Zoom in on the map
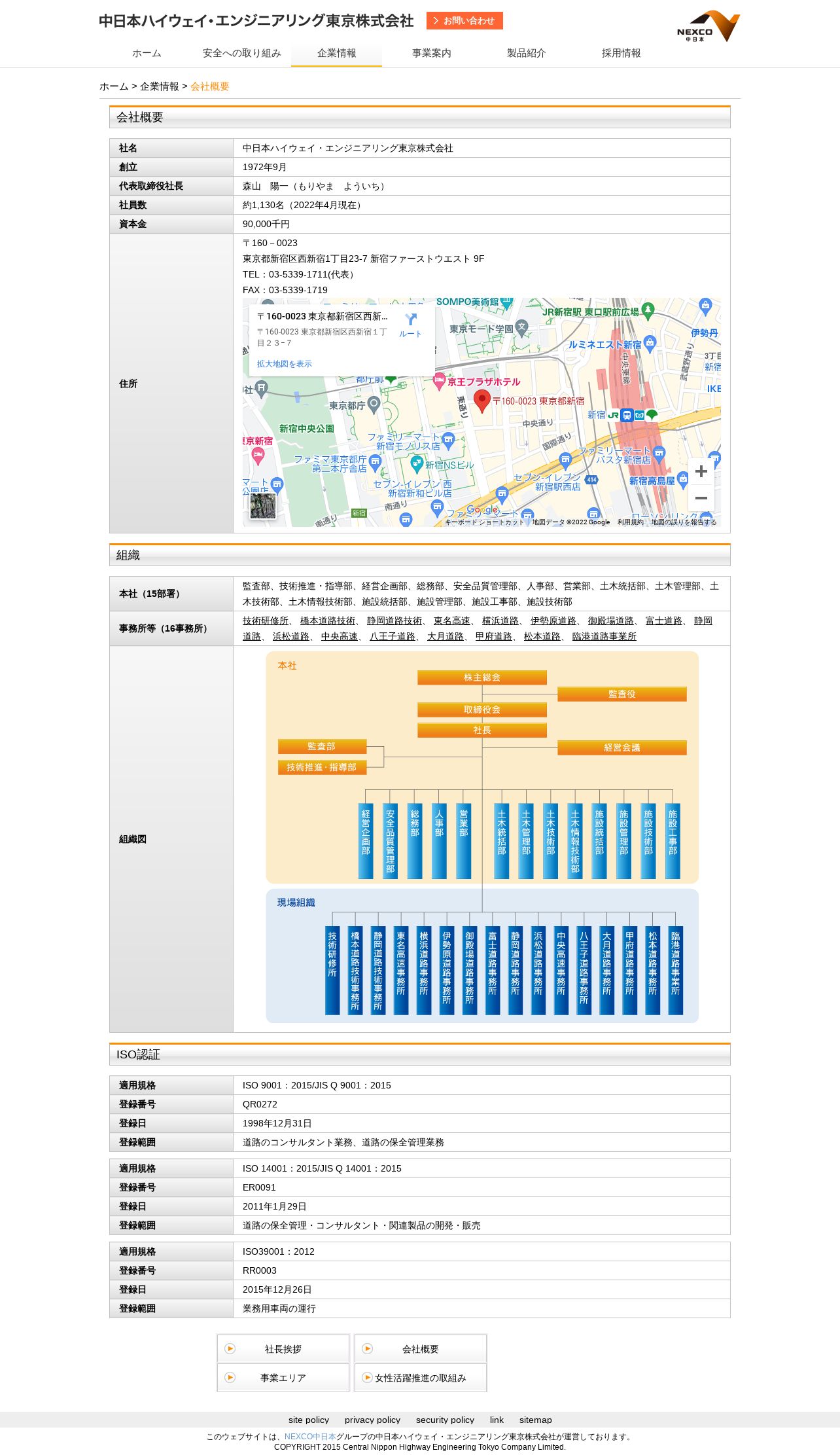The width and height of the screenshot is (840, 1455). [x=701, y=471]
